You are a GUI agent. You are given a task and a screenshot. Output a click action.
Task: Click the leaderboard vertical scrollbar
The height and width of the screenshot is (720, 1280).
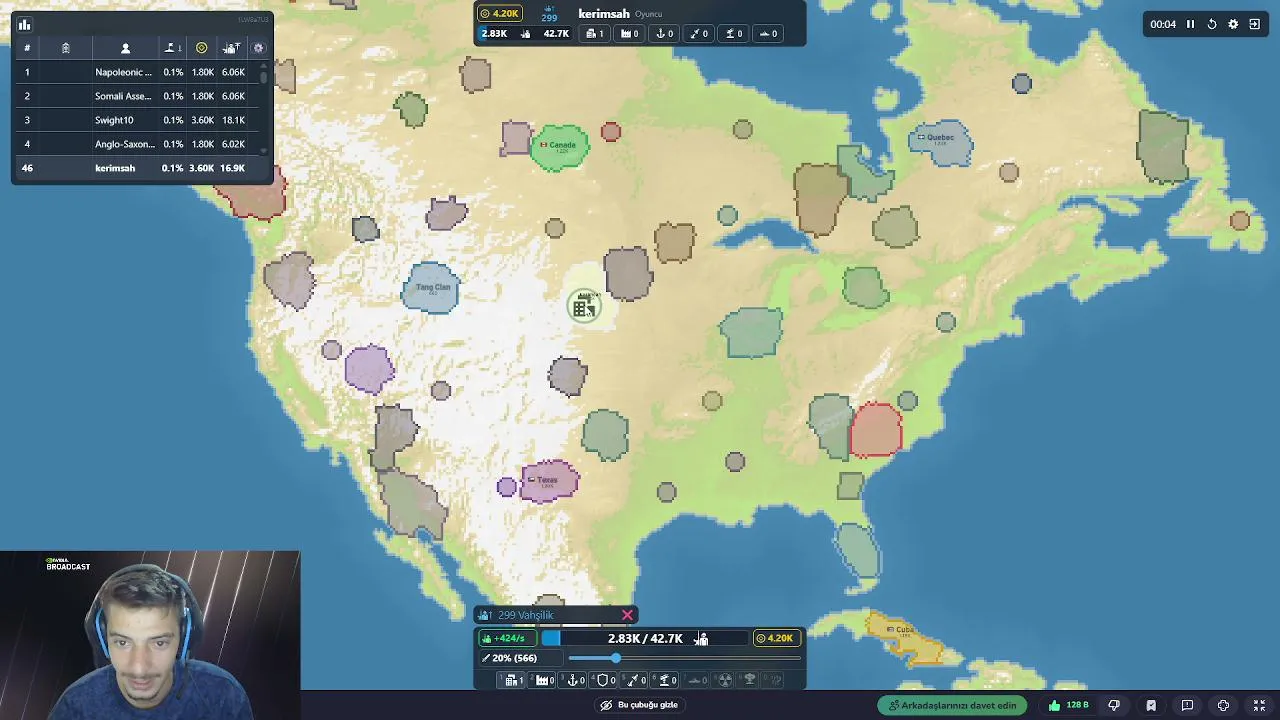264,107
